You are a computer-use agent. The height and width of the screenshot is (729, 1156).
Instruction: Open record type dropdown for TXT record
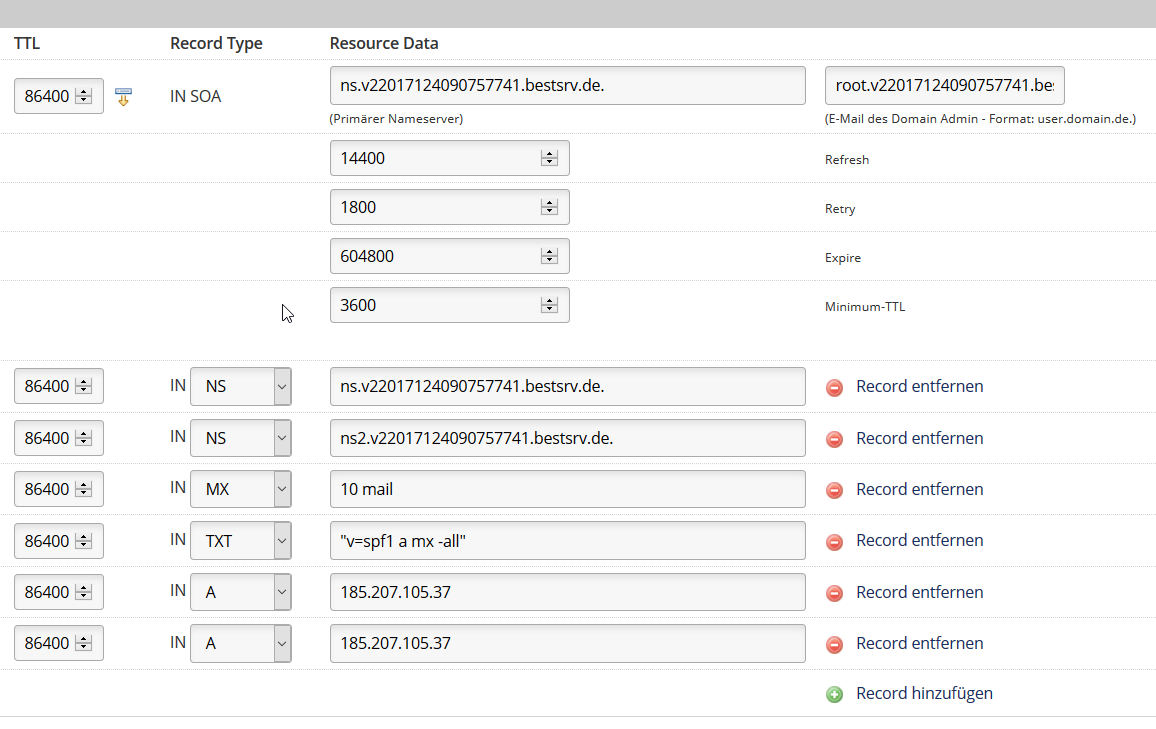(281, 541)
